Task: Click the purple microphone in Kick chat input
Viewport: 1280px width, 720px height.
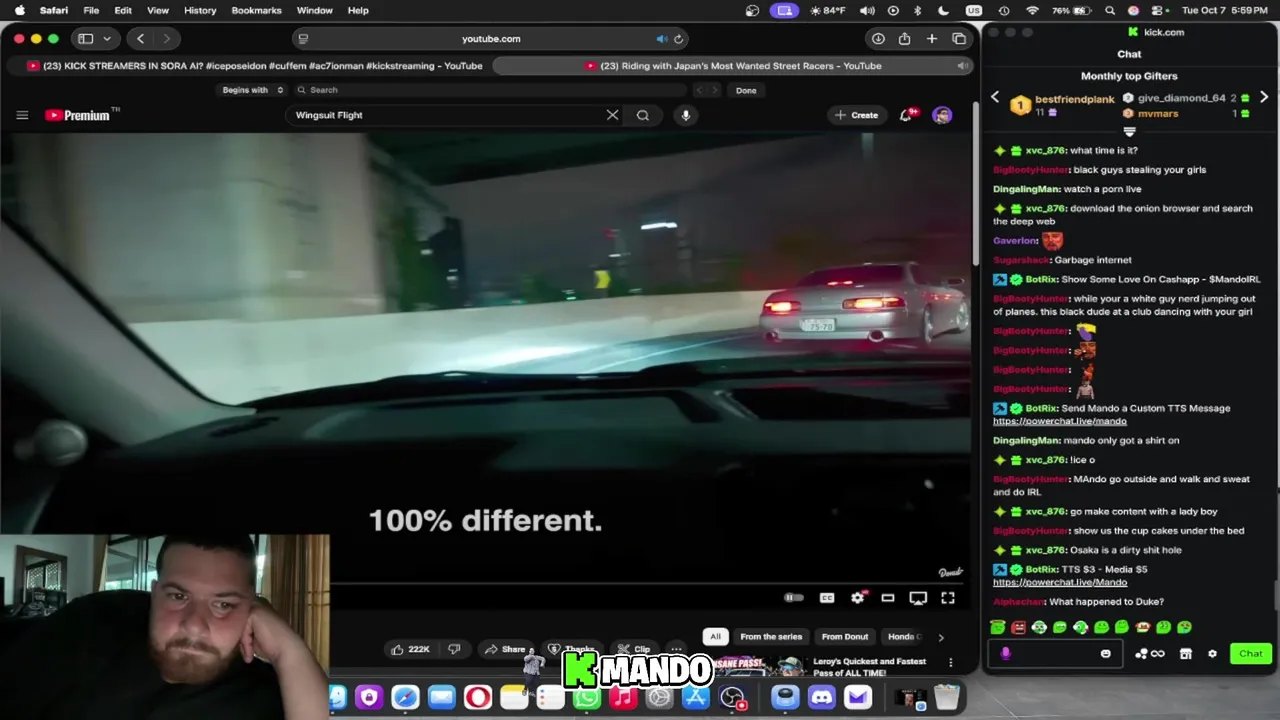Action: pyautogui.click(x=1006, y=654)
